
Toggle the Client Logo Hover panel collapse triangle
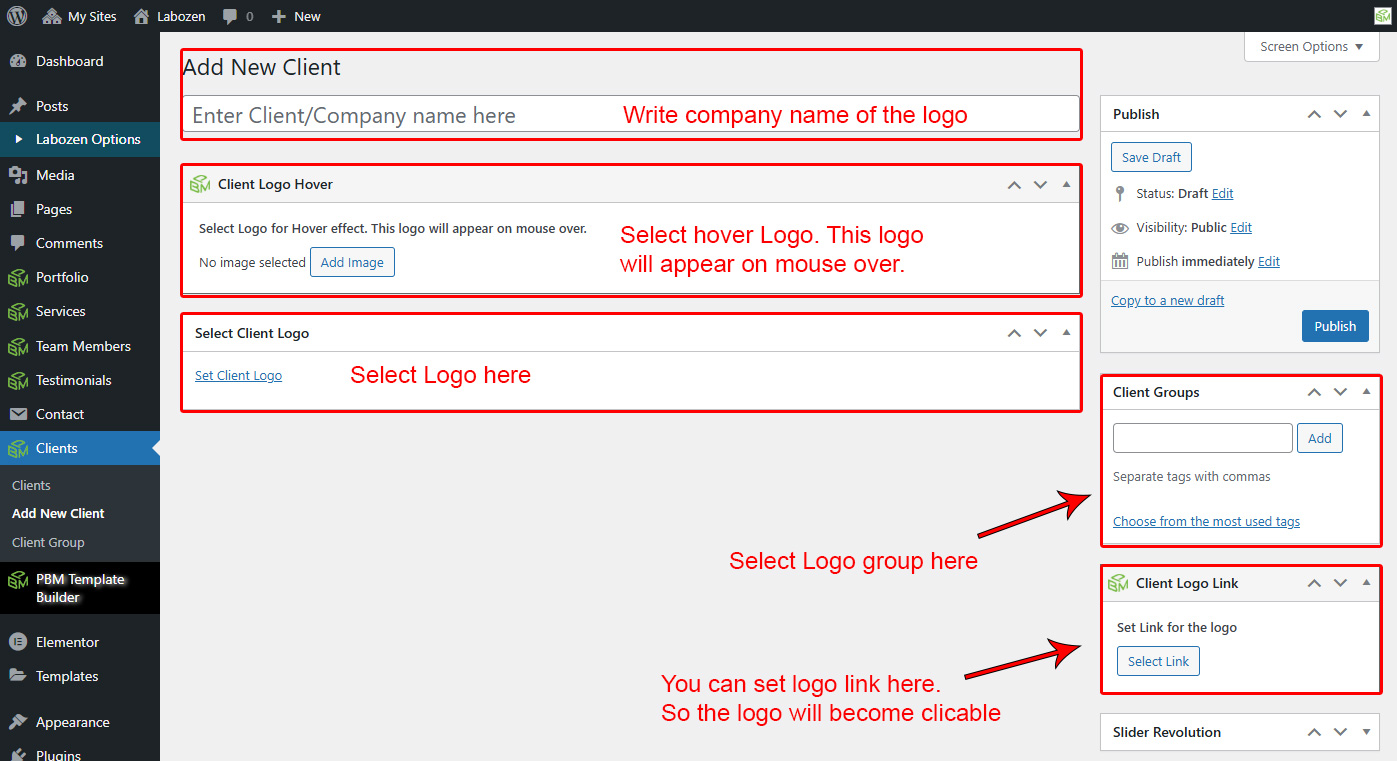pos(1066,184)
